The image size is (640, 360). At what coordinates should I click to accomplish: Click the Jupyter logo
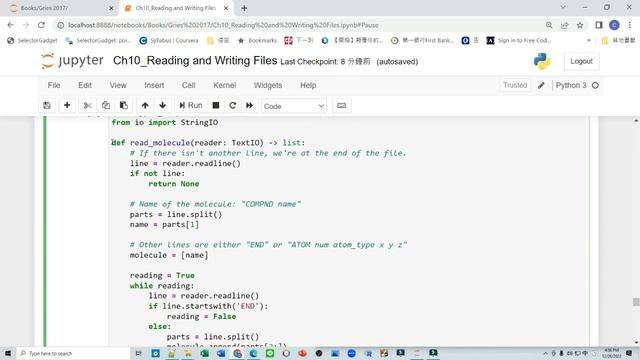coord(72,61)
